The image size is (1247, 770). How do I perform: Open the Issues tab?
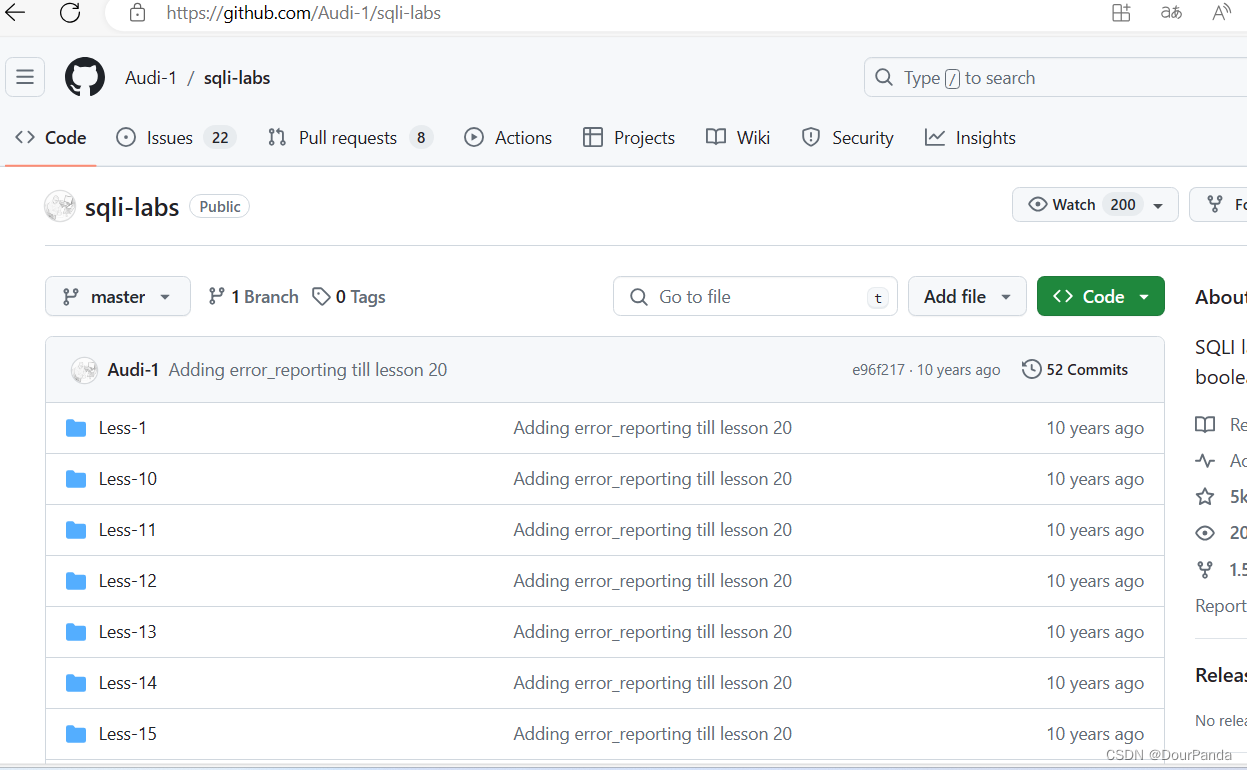coord(176,138)
